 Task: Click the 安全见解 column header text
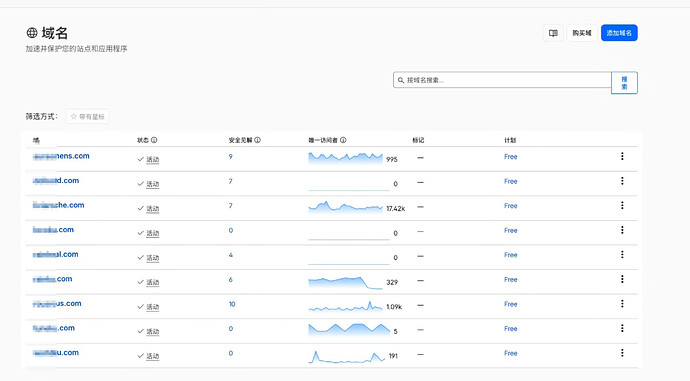[240, 140]
